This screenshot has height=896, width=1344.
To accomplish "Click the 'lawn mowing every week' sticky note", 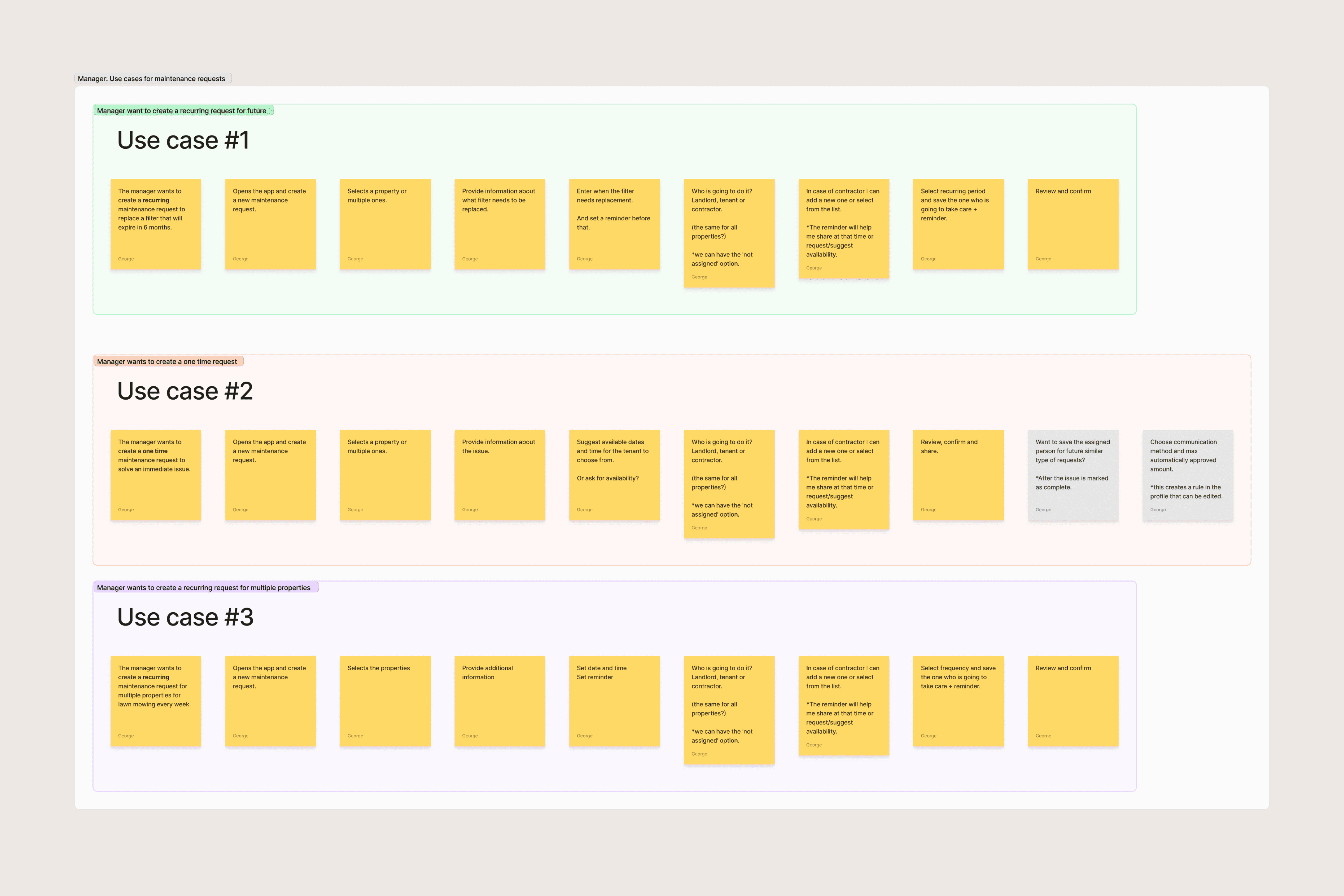I will (155, 701).
